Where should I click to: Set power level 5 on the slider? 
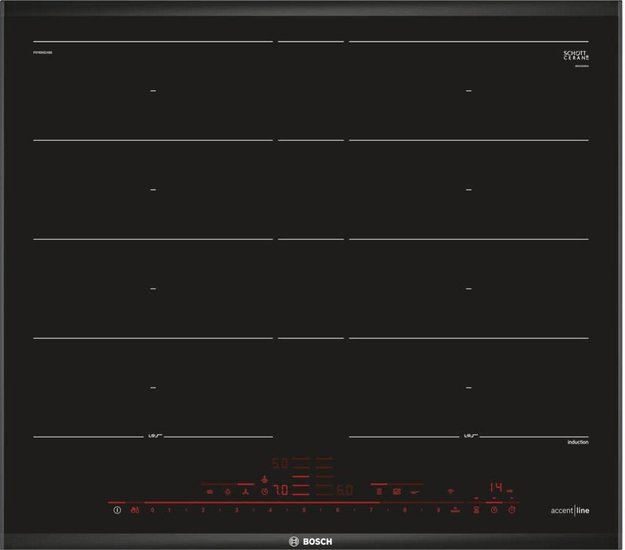(304, 510)
